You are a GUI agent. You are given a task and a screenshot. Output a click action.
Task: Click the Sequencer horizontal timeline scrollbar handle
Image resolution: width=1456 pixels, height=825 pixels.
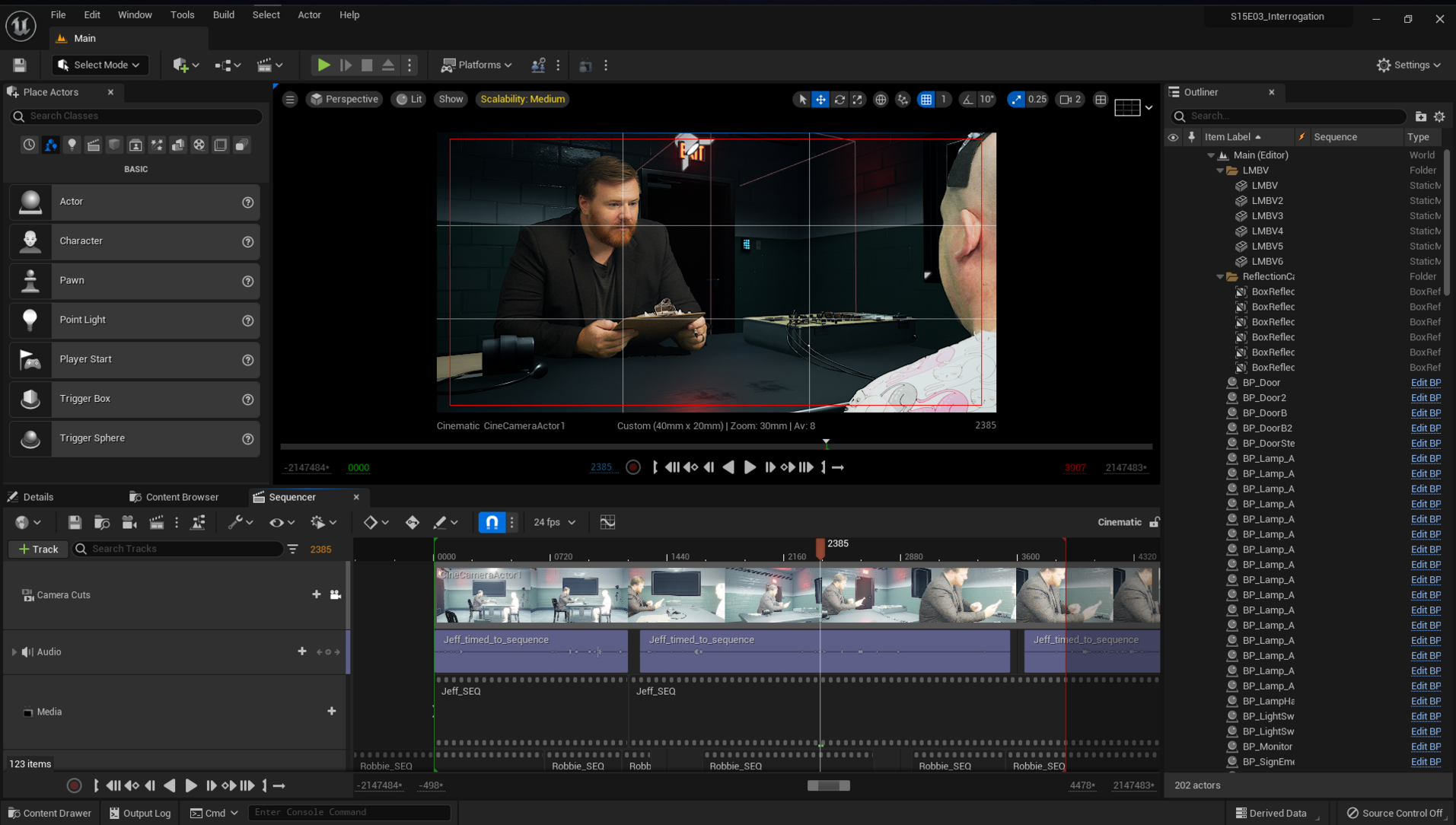coord(828,785)
